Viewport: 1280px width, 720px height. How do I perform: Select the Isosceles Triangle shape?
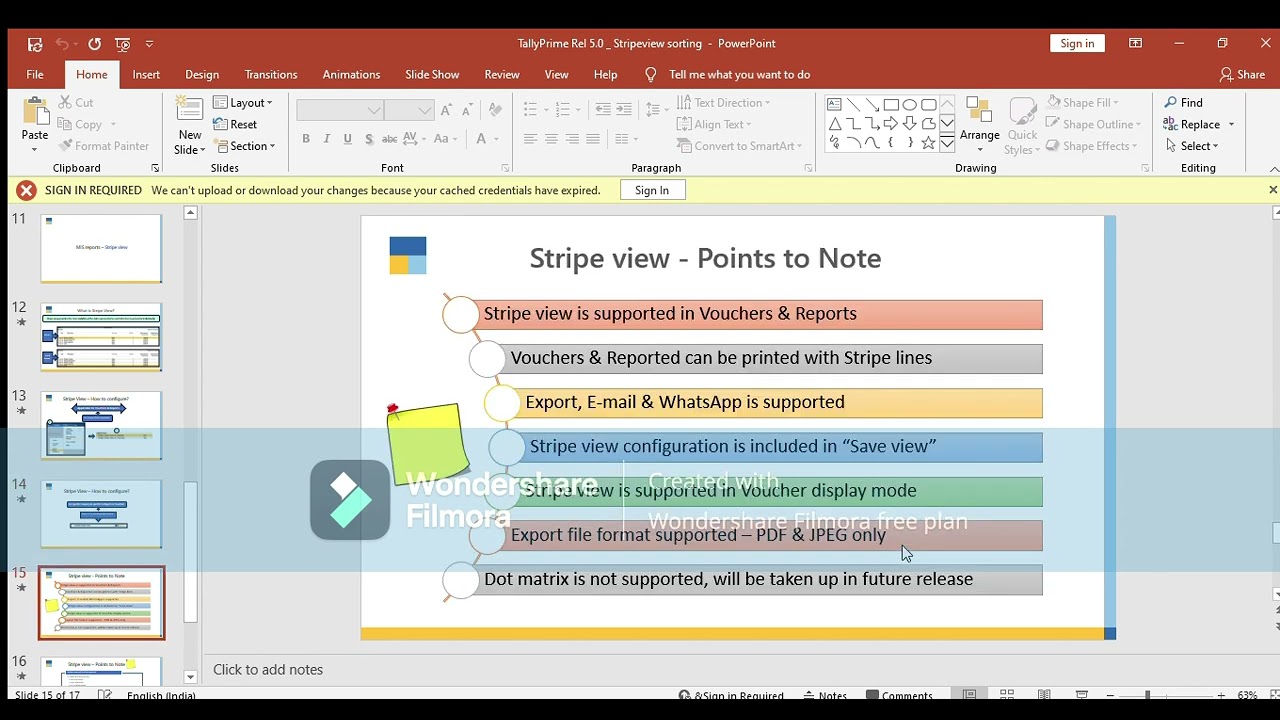(834, 124)
